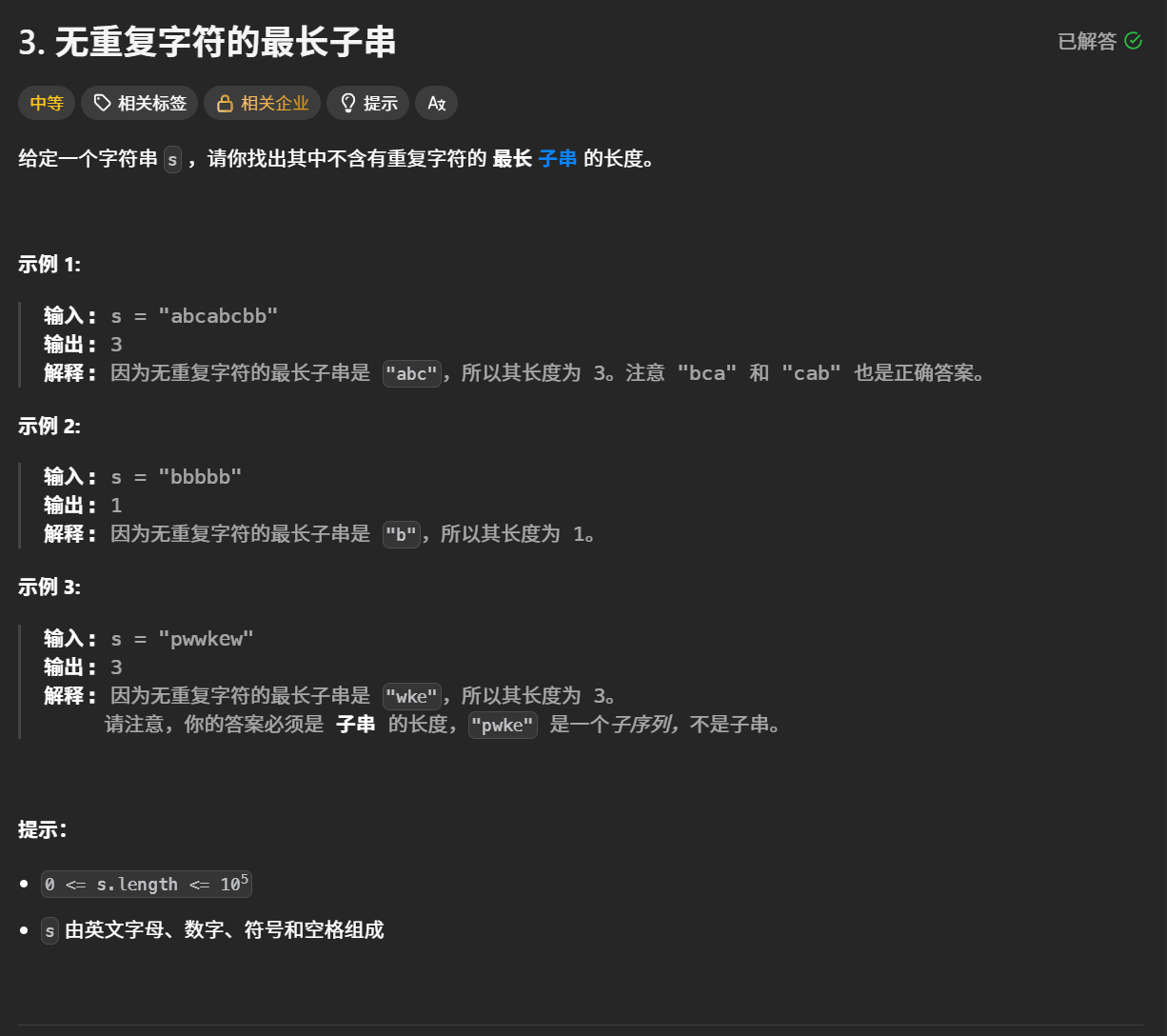Click the code chip "pwke"
Screen dimensions: 1167x1036
[x=504, y=726]
